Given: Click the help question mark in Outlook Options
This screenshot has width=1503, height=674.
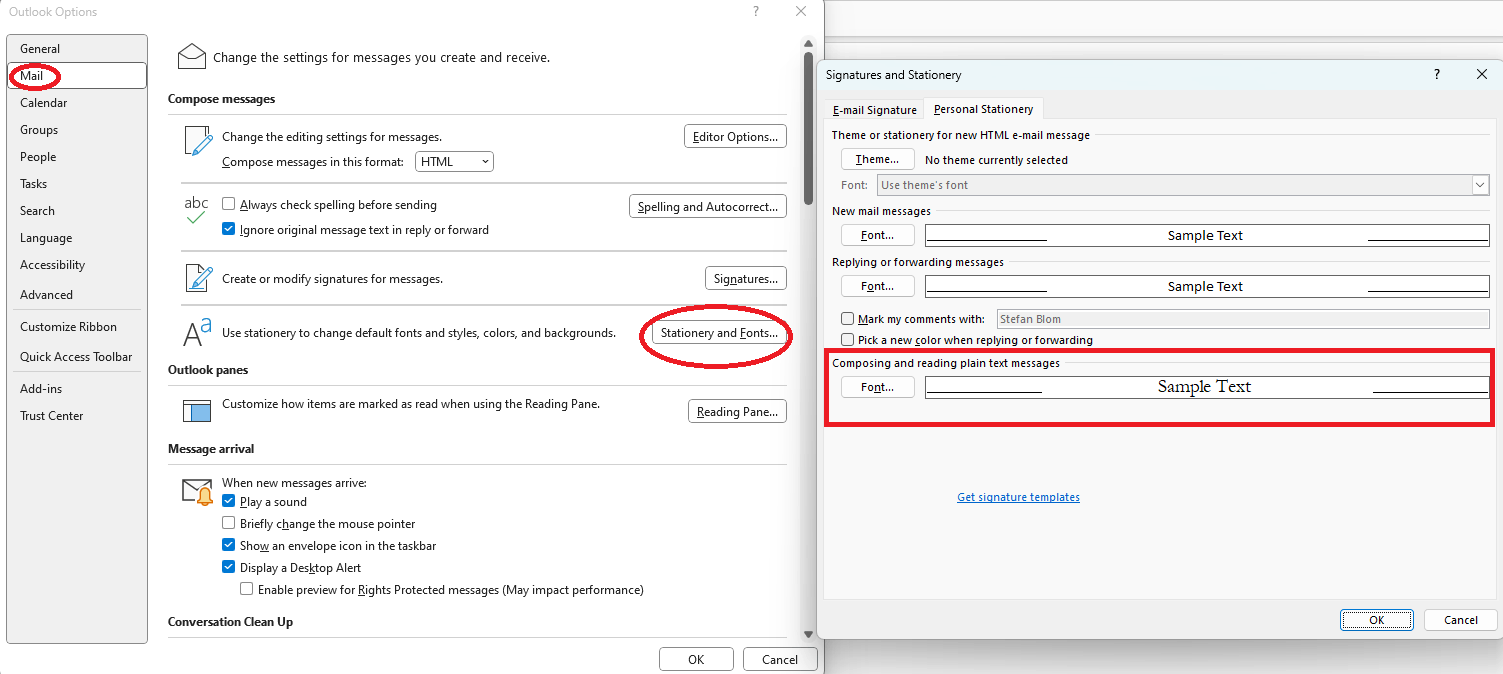Looking at the screenshot, I should tap(755, 11).
